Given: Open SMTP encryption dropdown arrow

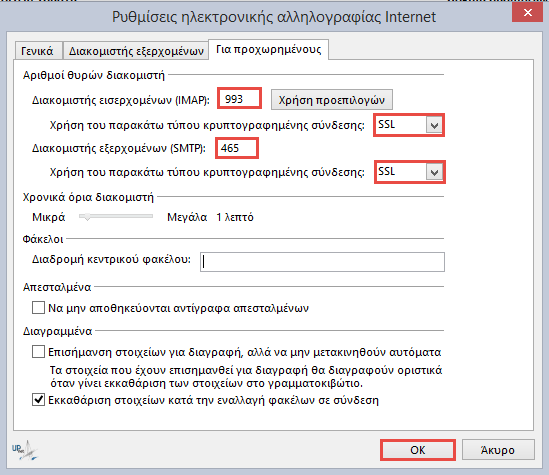Looking at the screenshot, I should pos(434,172).
